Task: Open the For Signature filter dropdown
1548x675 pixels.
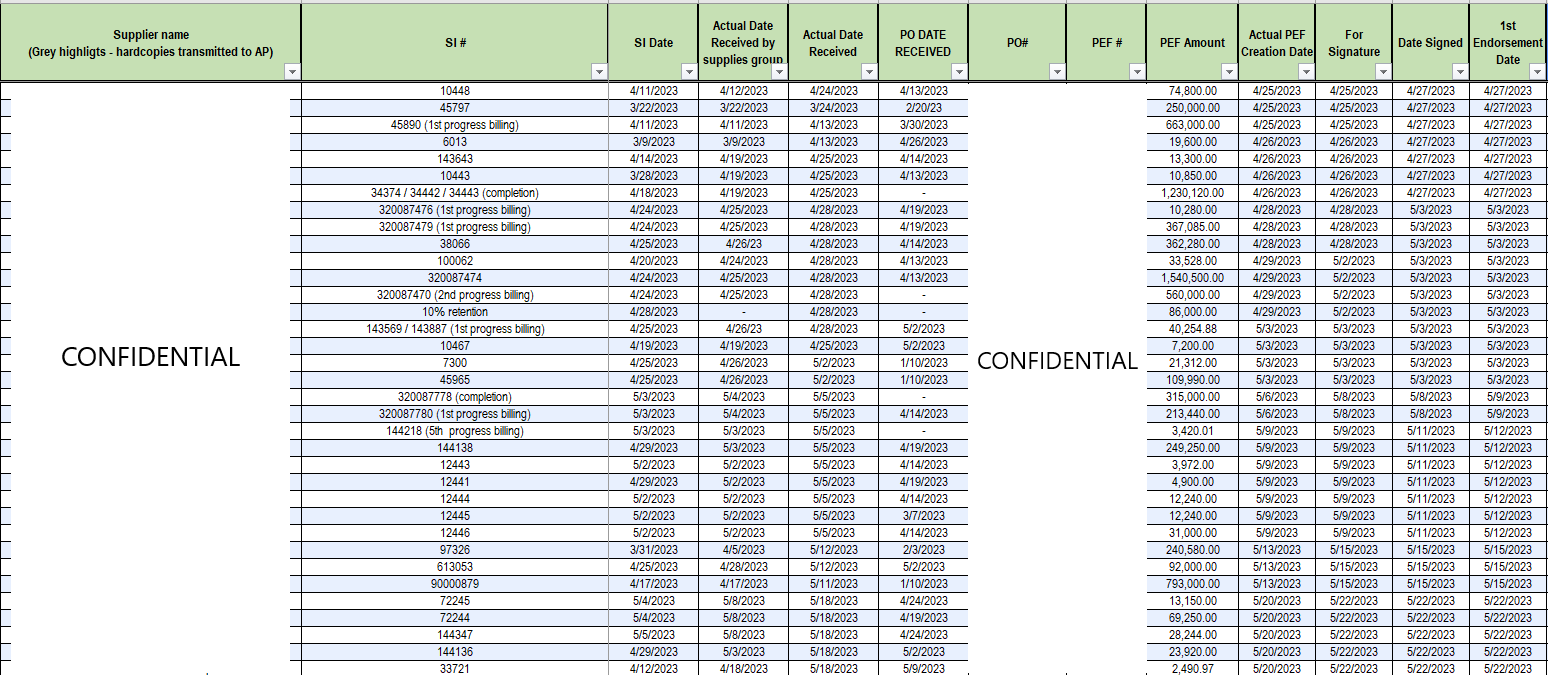Action: [x=1383, y=72]
